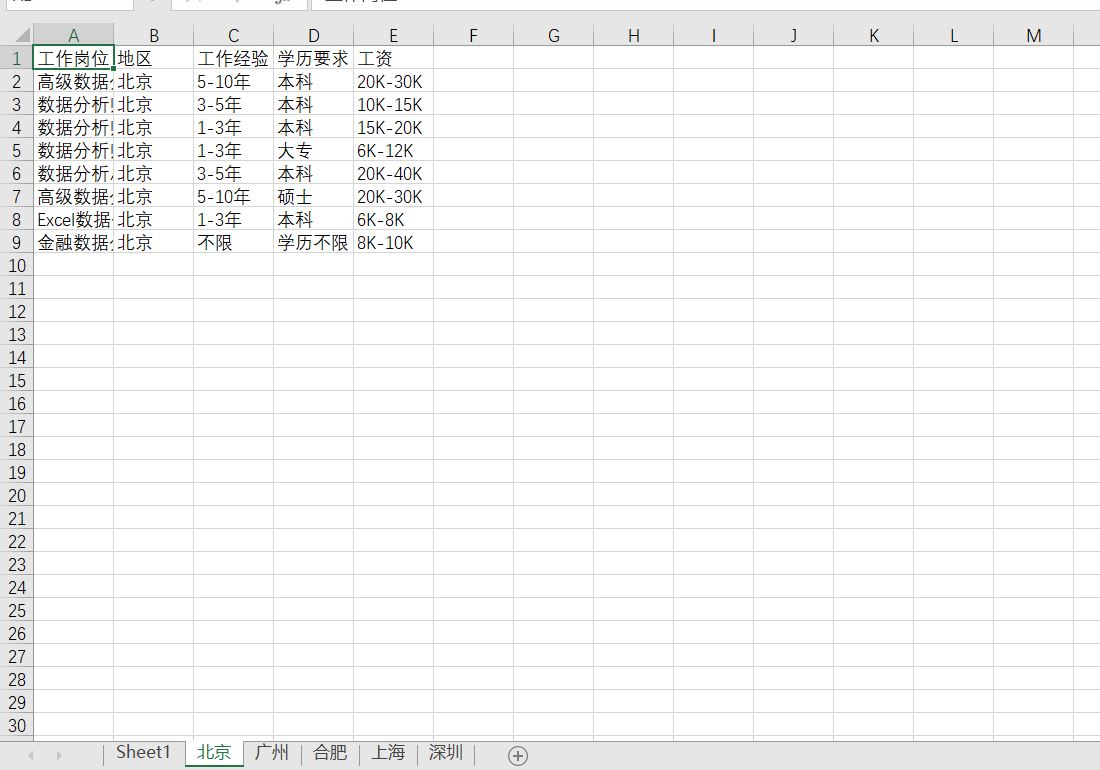Image resolution: width=1100 pixels, height=770 pixels.
Task: Select row 10 header
Action: click(17, 266)
